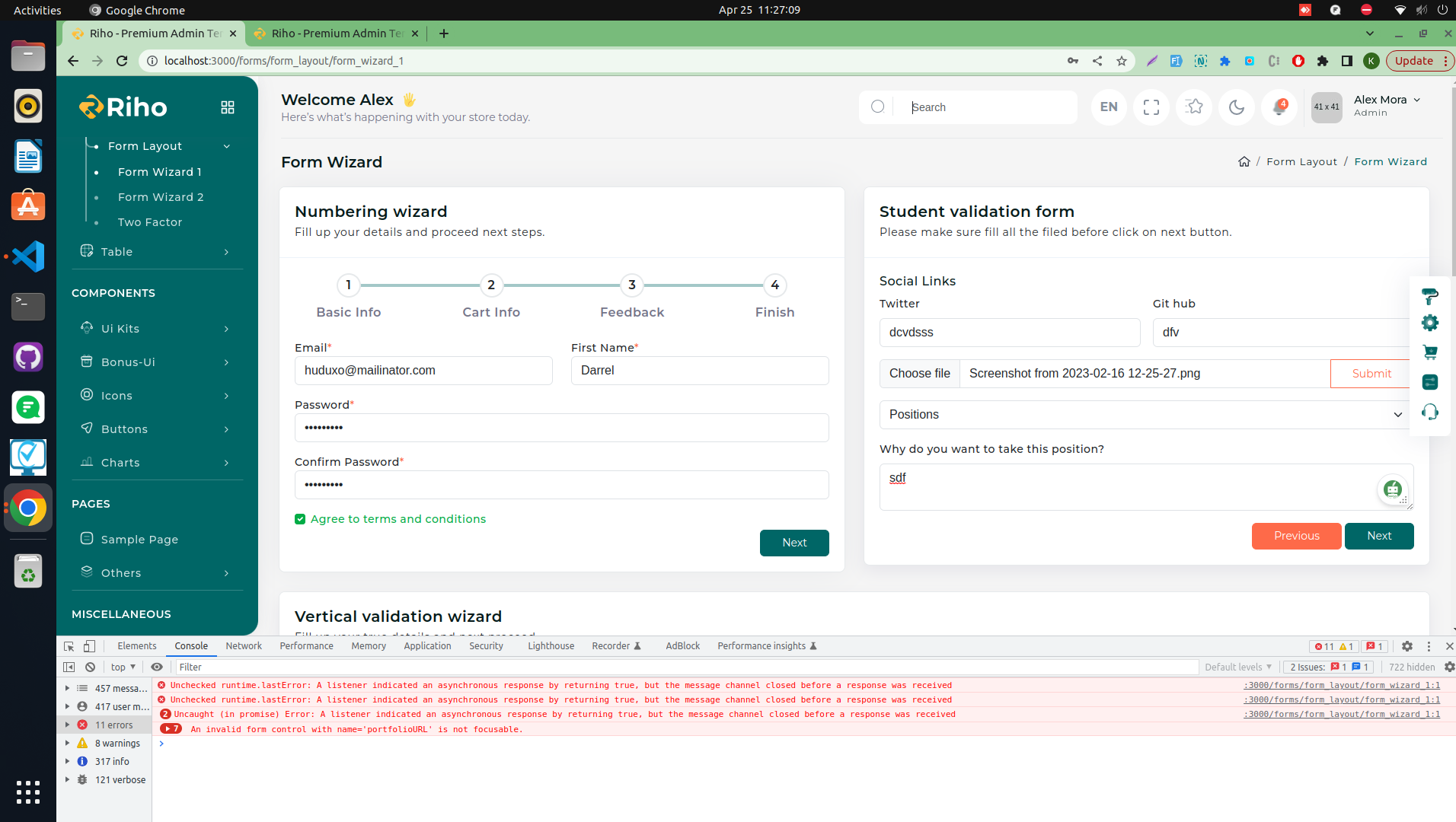The height and width of the screenshot is (822, 1456).
Task: Clear the DevTools console
Action: tap(90, 667)
